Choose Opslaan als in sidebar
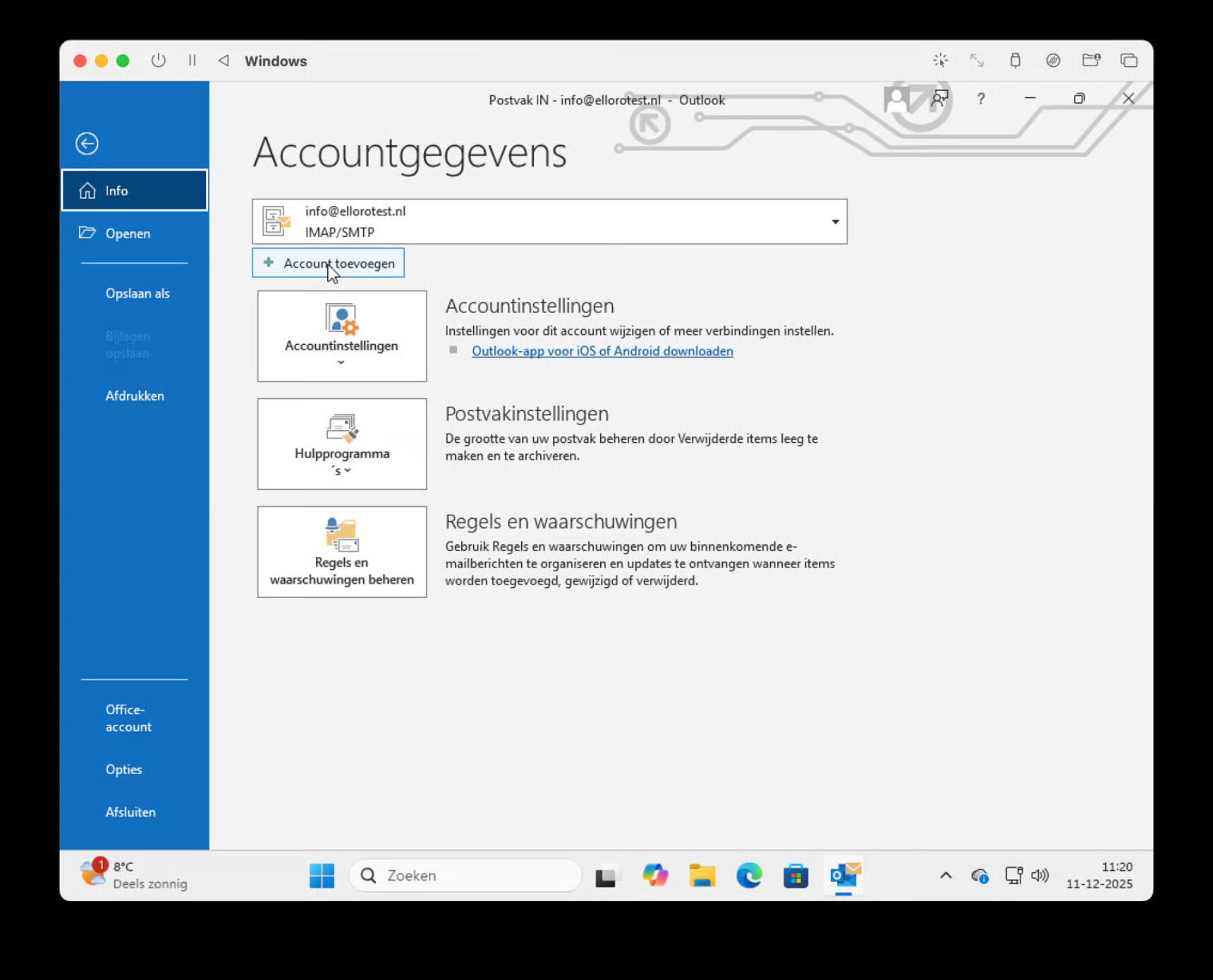The height and width of the screenshot is (980, 1213). [x=138, y=293]
